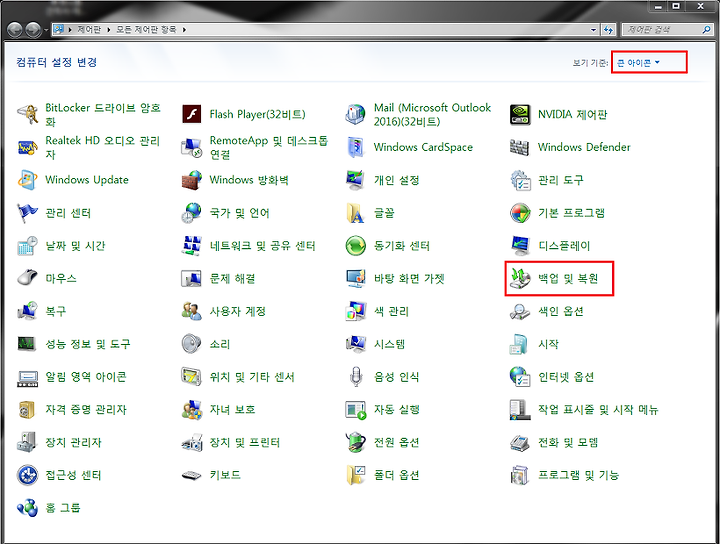Click the 개인 설정 icon
Screen dimensions: 720x544
tap(355, 180)
